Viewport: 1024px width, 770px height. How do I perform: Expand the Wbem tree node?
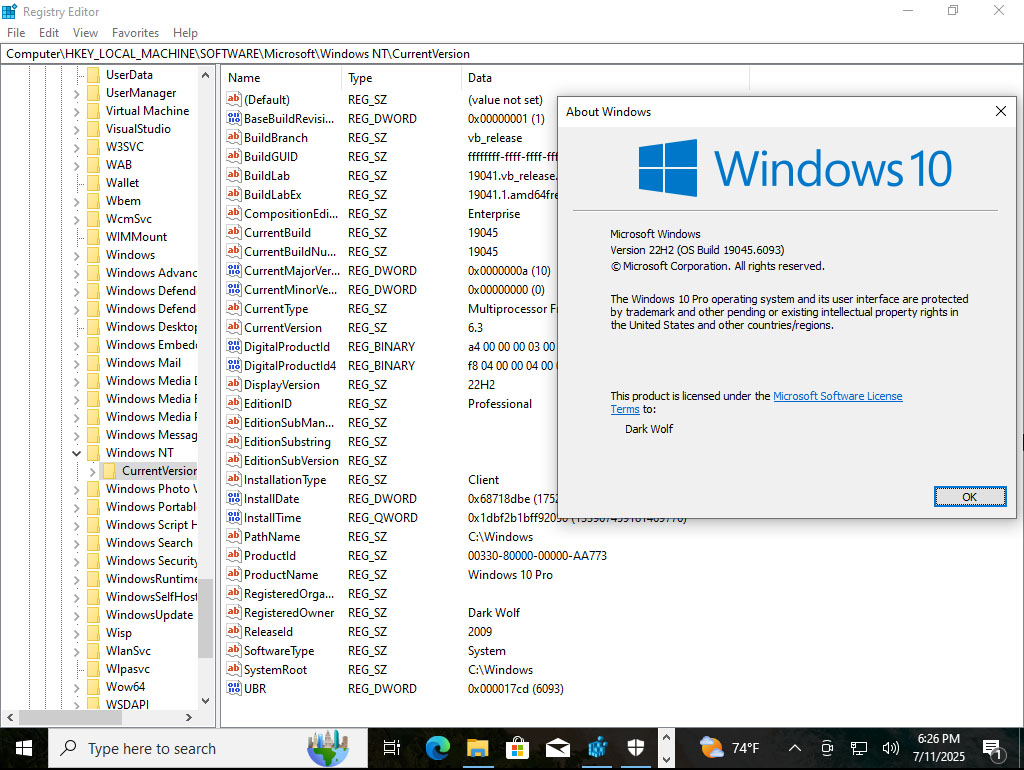(x=76, y=201)
